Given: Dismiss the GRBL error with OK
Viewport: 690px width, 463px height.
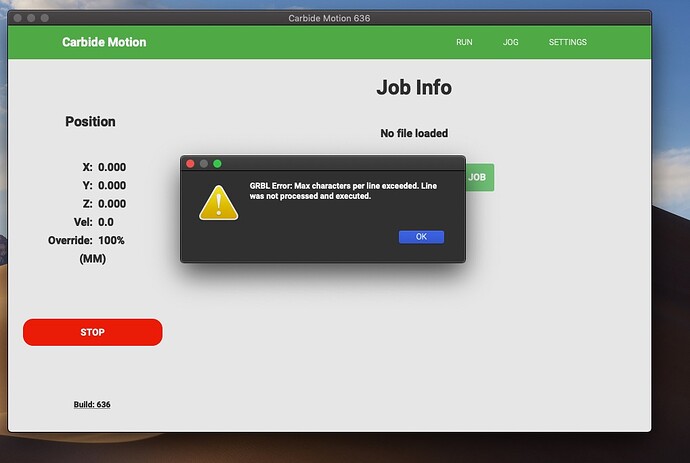Looking at the screenshot, I should pyautogui.click(x=421, y=237).
